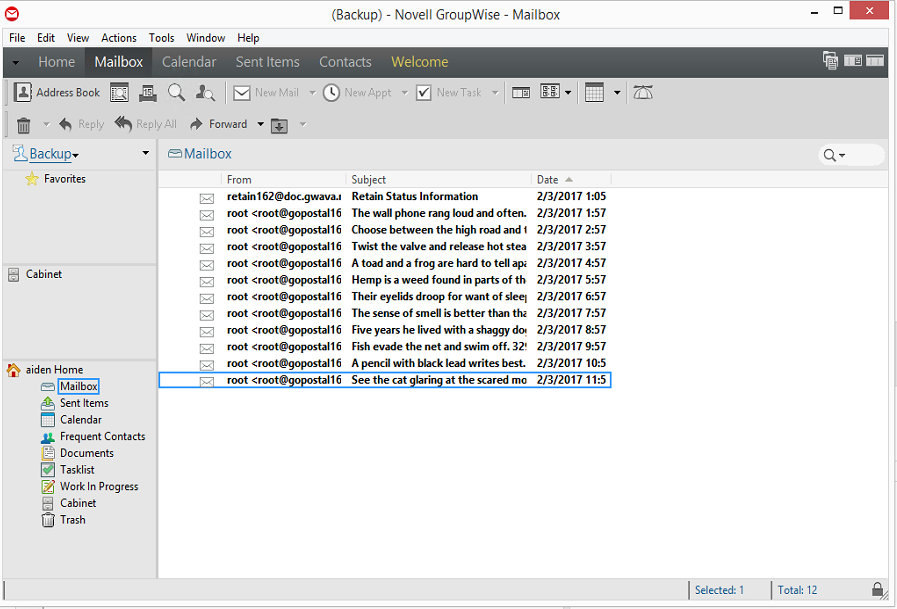Click the display settings icon with grid

pos(550,91)
